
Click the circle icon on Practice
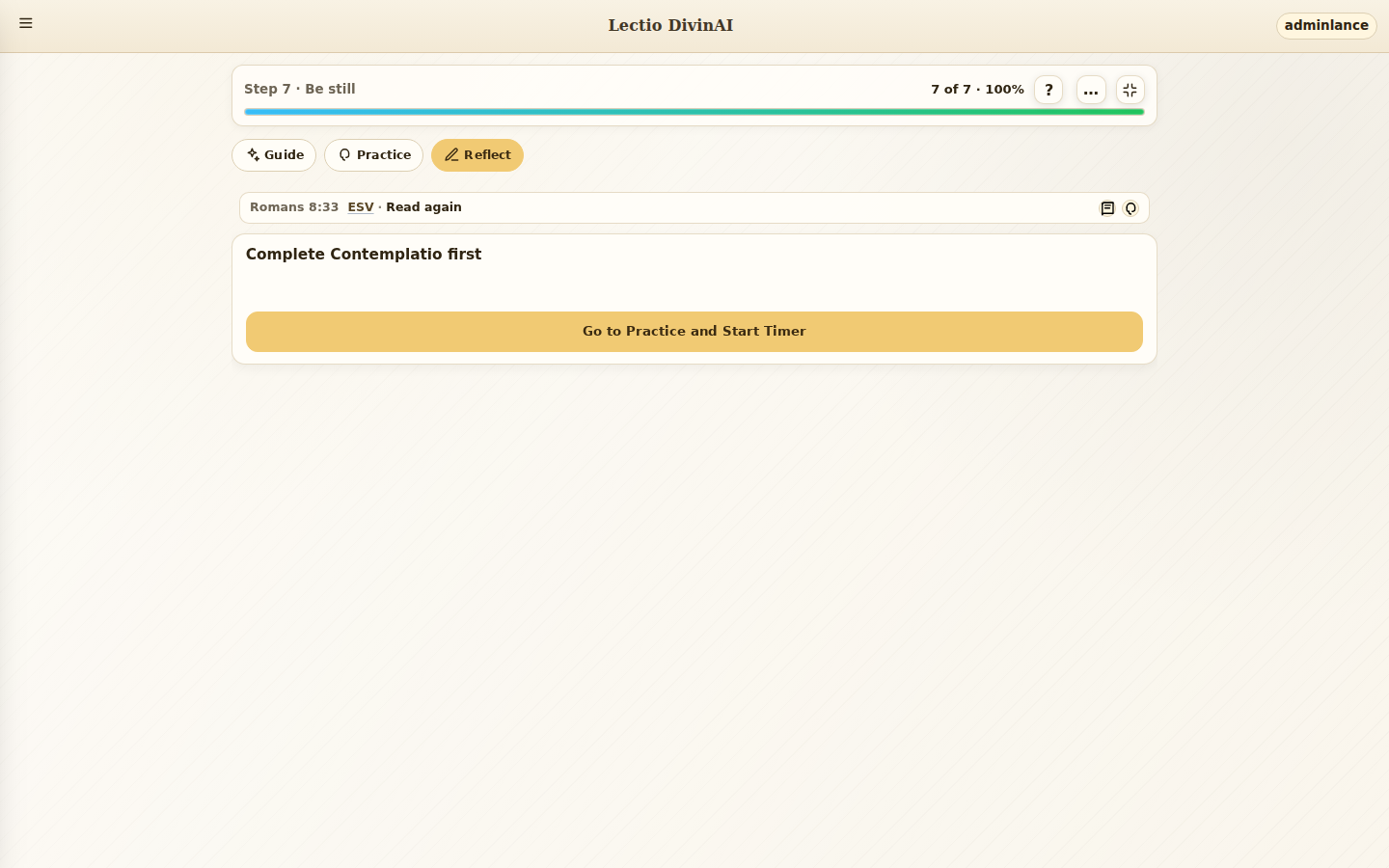click(344, 155)
